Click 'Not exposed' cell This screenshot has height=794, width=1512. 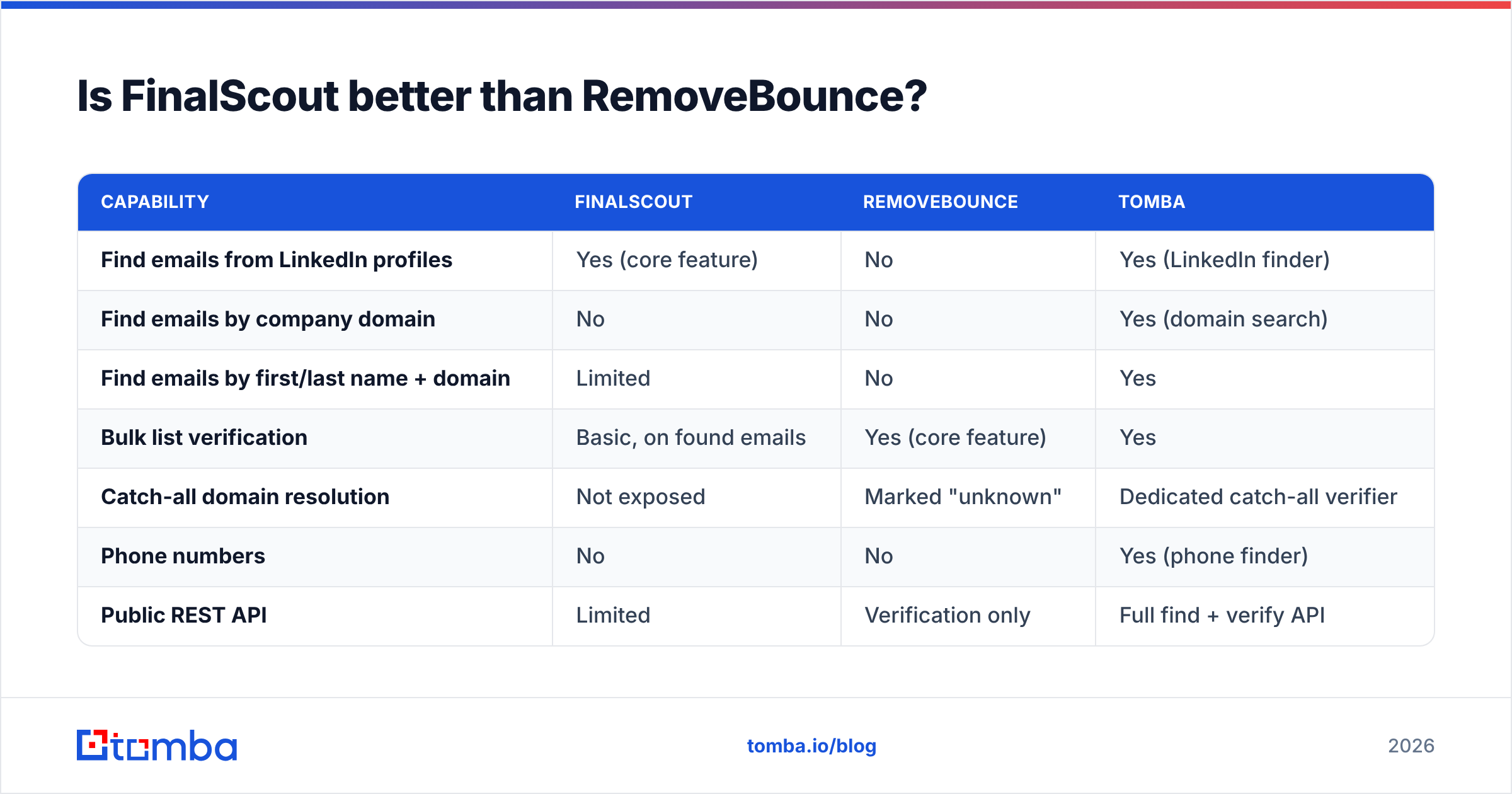[641, 497]
